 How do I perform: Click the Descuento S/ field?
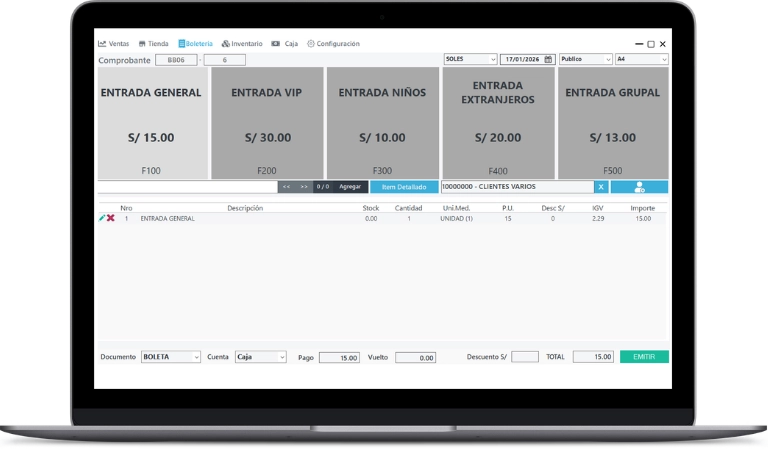pyautogui.click(x=525, y=356)
